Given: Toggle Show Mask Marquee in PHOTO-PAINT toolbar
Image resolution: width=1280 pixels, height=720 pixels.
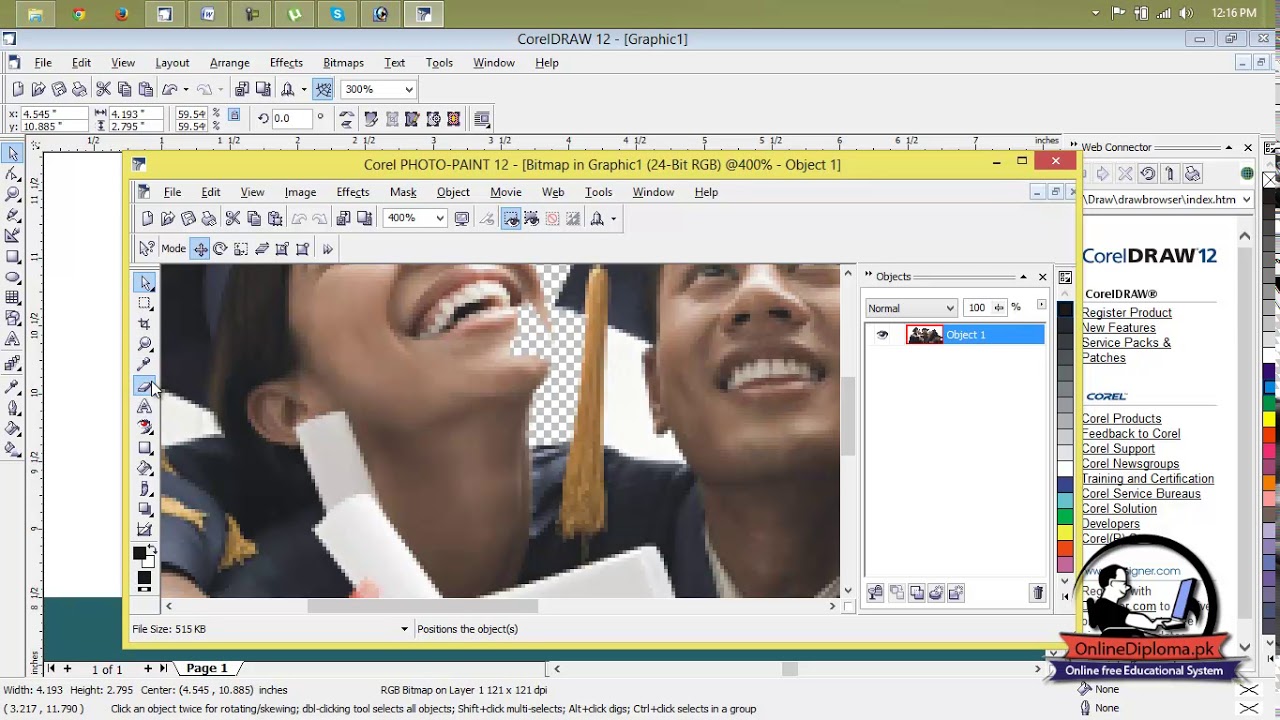Looking at the screenshot, I should (531, 218).
